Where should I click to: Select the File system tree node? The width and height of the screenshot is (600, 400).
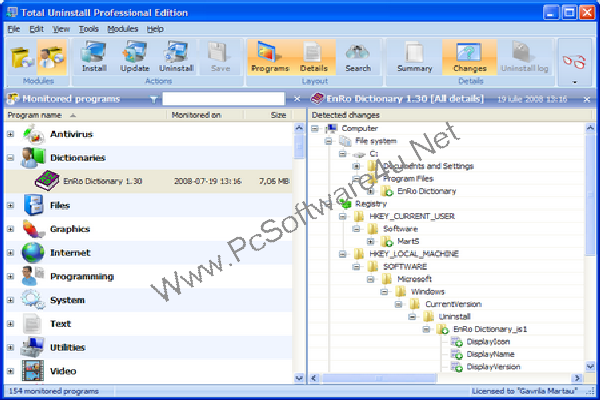375,141
